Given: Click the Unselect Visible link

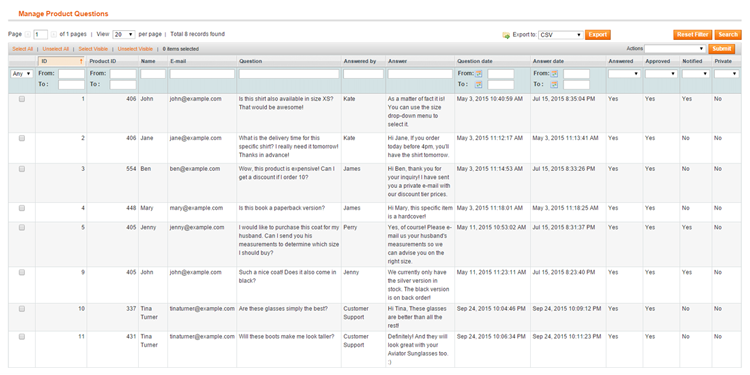Looking at the screenshot, I should (135, 49).
